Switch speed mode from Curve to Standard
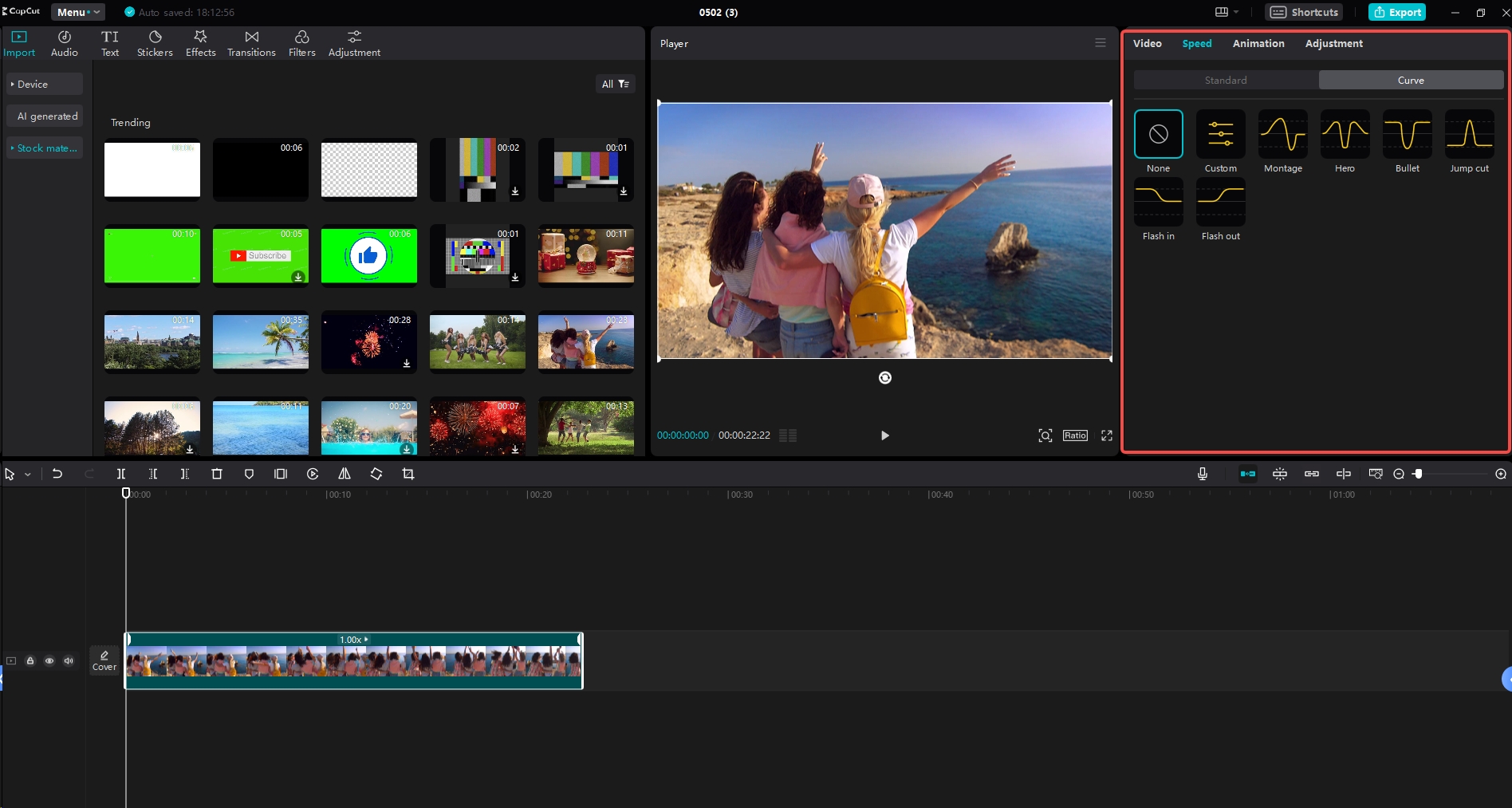Screen dimensions: 1512x808 1224,80
